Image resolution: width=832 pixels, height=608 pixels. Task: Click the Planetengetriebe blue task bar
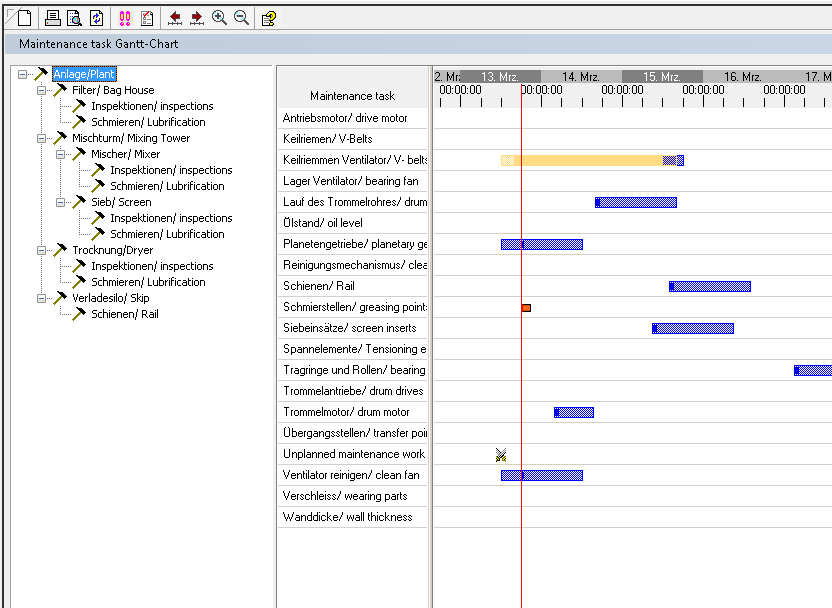point(542,244)
